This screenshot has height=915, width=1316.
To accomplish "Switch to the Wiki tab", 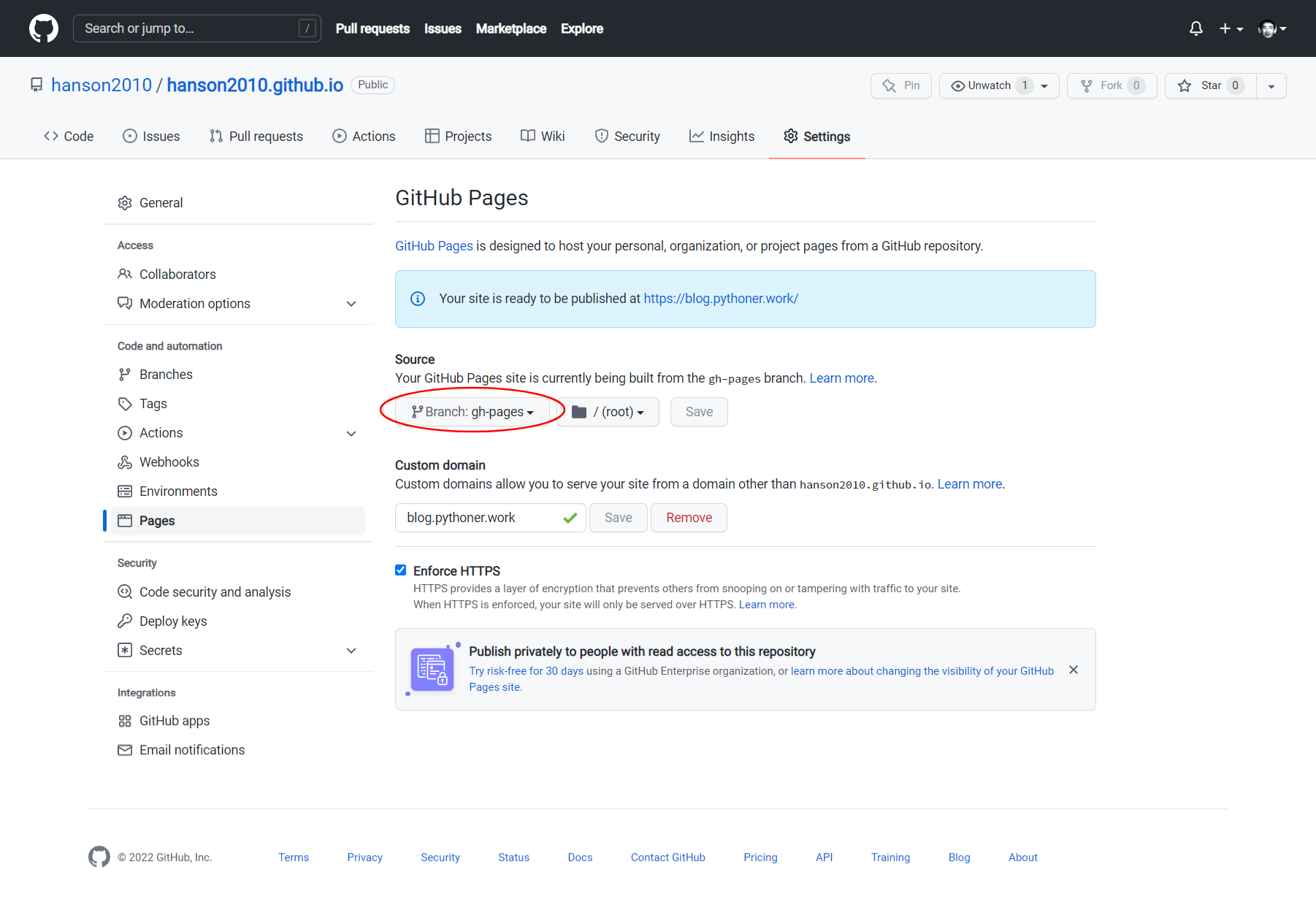I will [543, 137].
